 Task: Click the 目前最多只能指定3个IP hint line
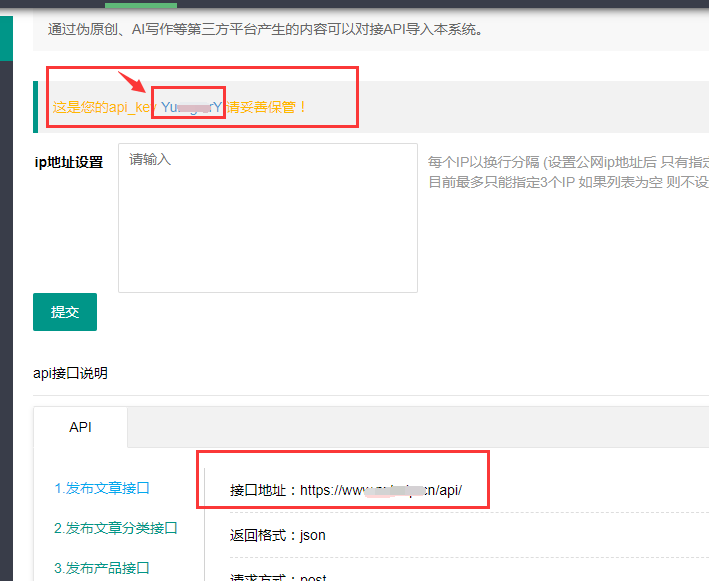point(567,182)
